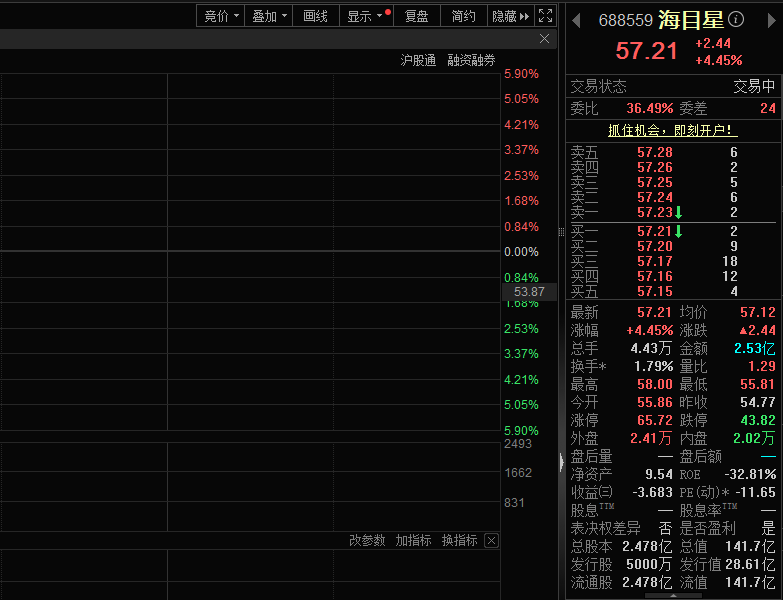
Task: Click the green down arrow beside 卖一 price
Action: (678, 212)
